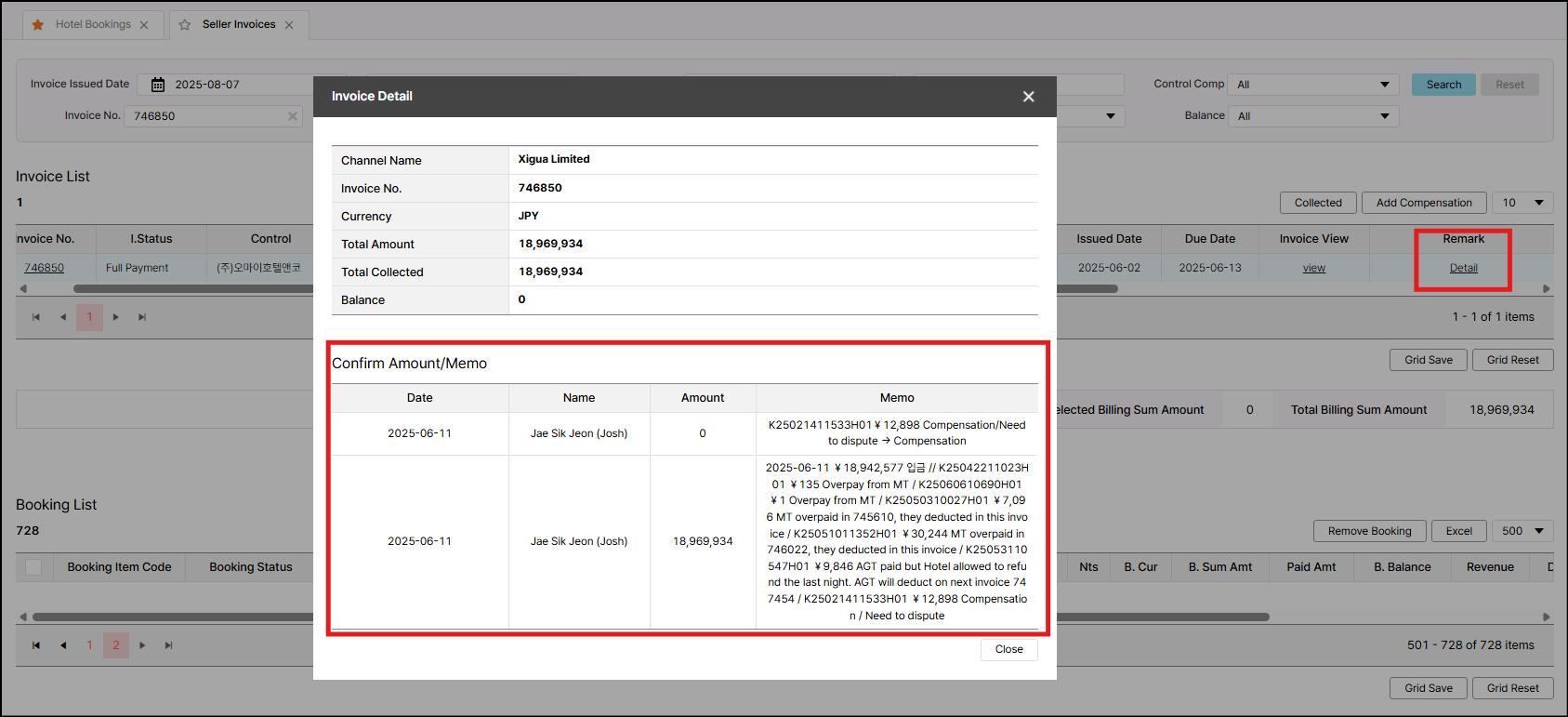This screenshot has height=717, width=1568.
Task: Close the Invoice Detail dialog with X
Action: tap(1028, 97)
